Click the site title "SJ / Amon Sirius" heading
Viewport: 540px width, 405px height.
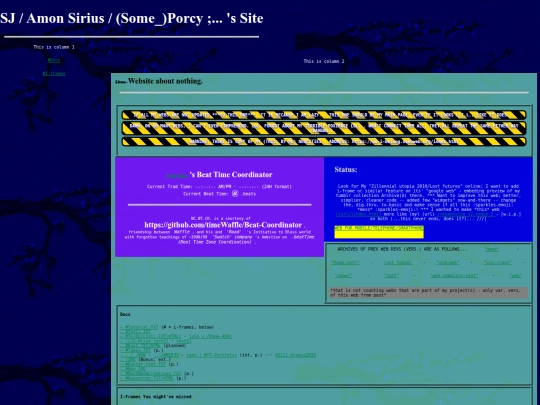[132, 18]
